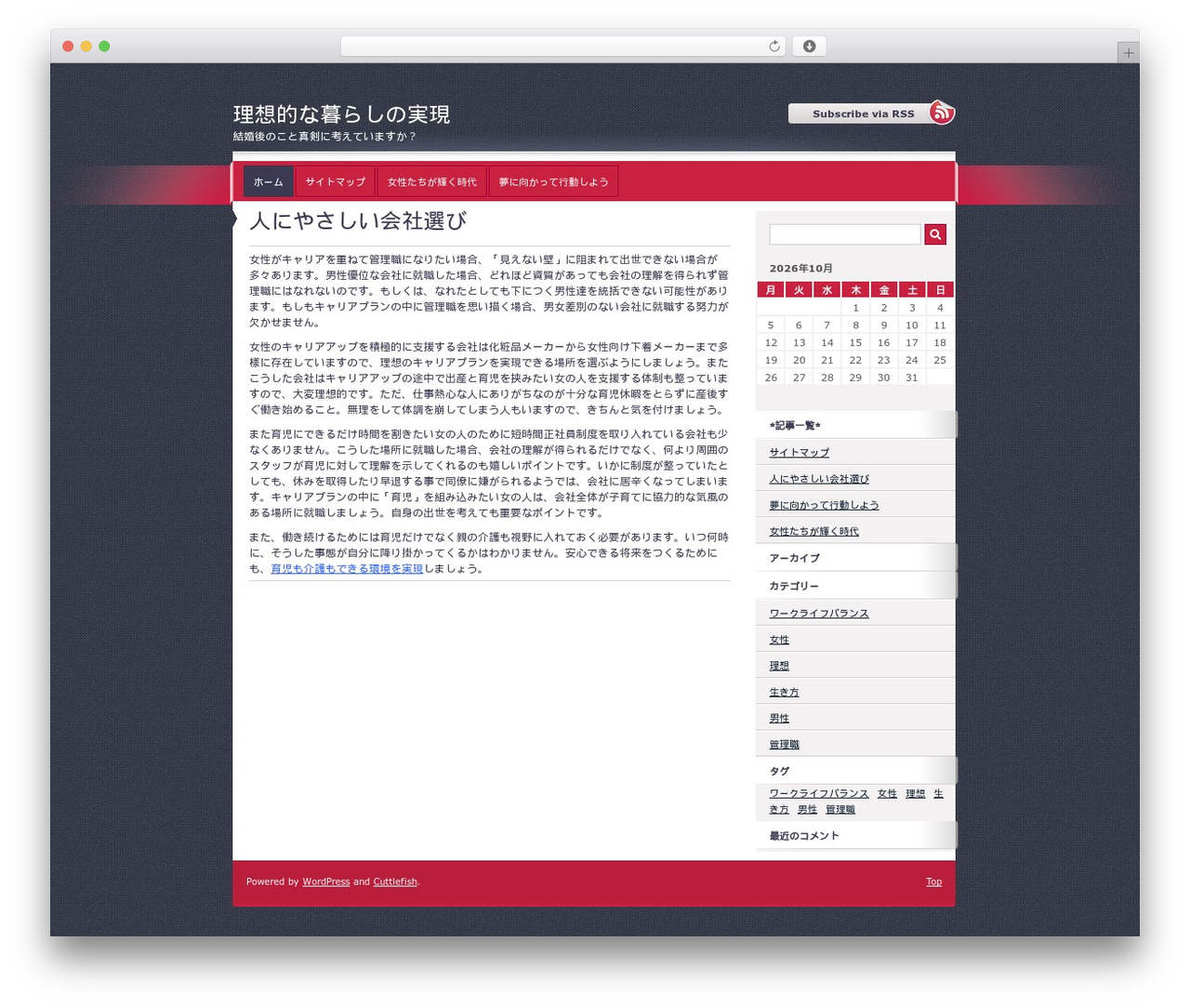Open the 女性 category link
The width and height of the screenshot is (1190, 1008).
click(779, 640)
